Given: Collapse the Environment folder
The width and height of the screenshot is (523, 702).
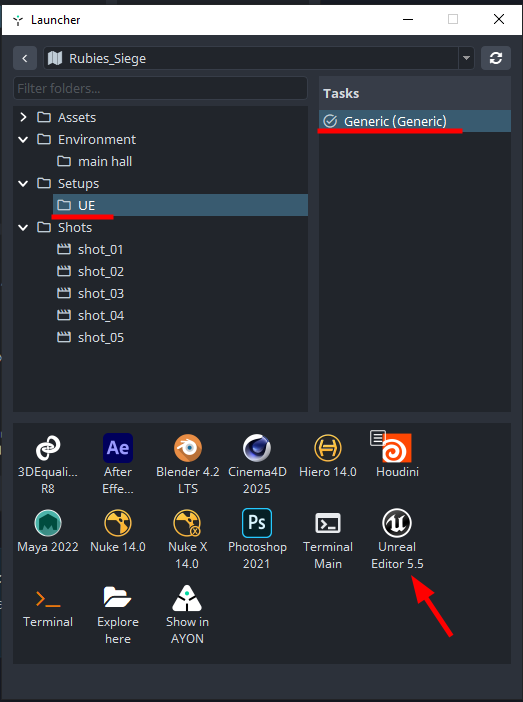Looking at the screenshot, I should click(24, 140).
